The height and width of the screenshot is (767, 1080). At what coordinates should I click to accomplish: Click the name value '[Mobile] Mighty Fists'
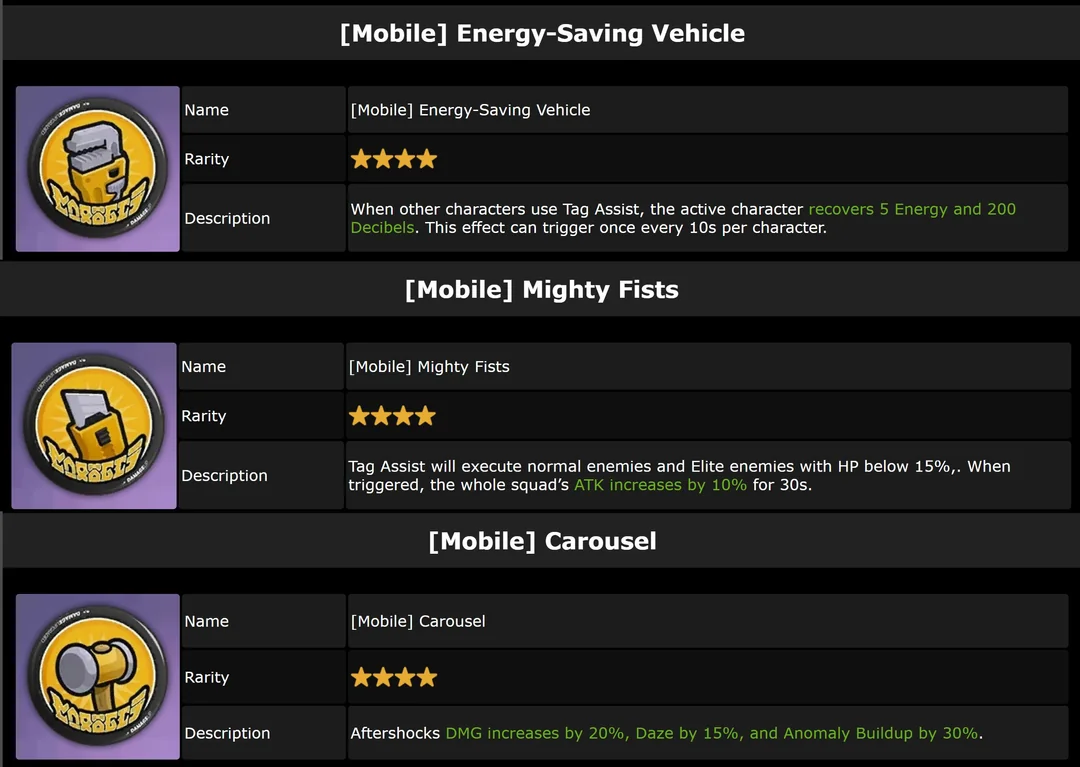click(x=429, y=367)
